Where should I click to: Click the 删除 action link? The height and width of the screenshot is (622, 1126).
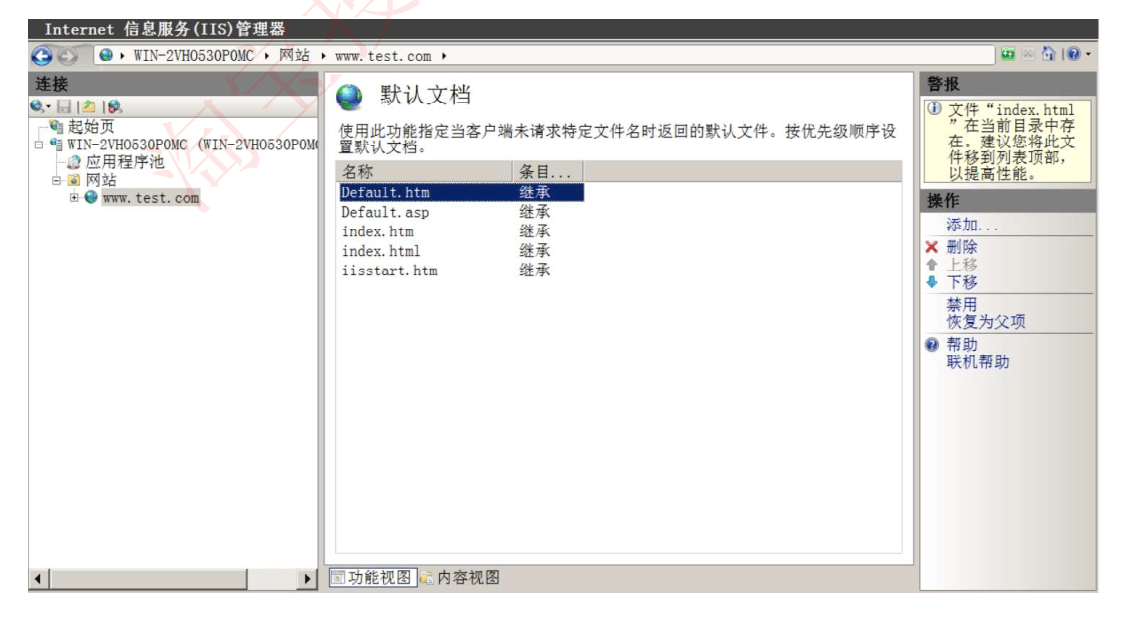(x=962, y=247)
